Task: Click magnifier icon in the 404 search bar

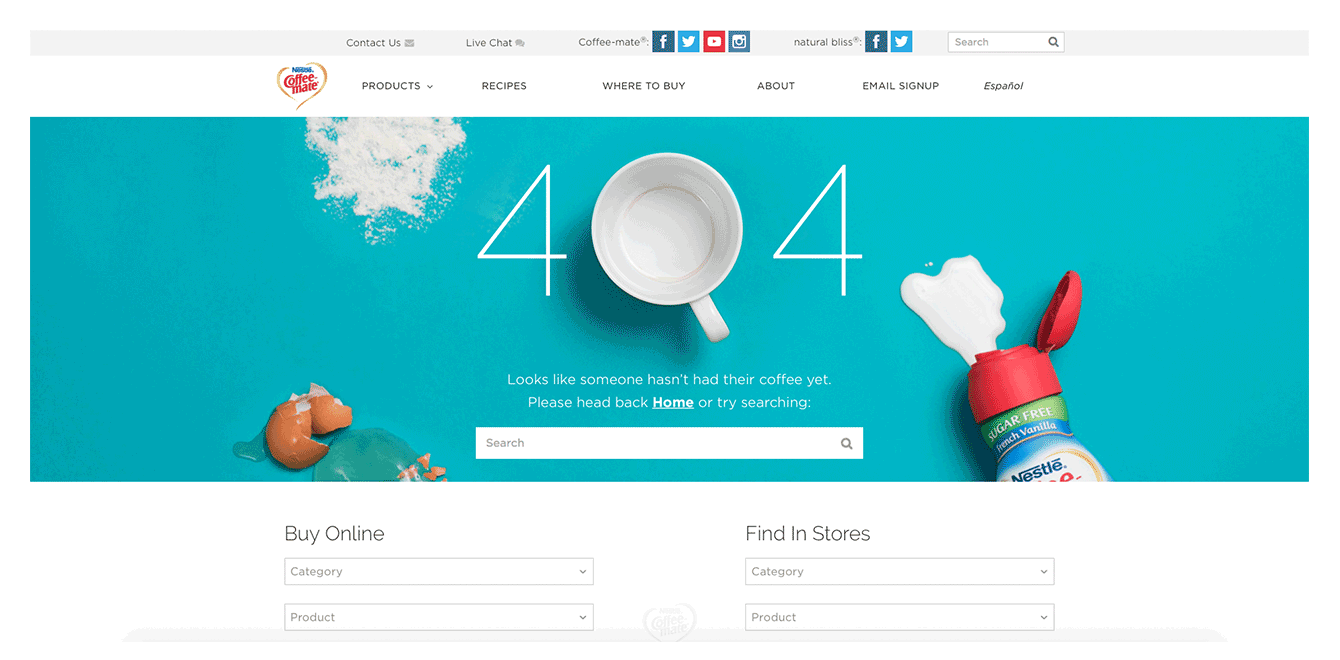Action: (x=847, y=443)
